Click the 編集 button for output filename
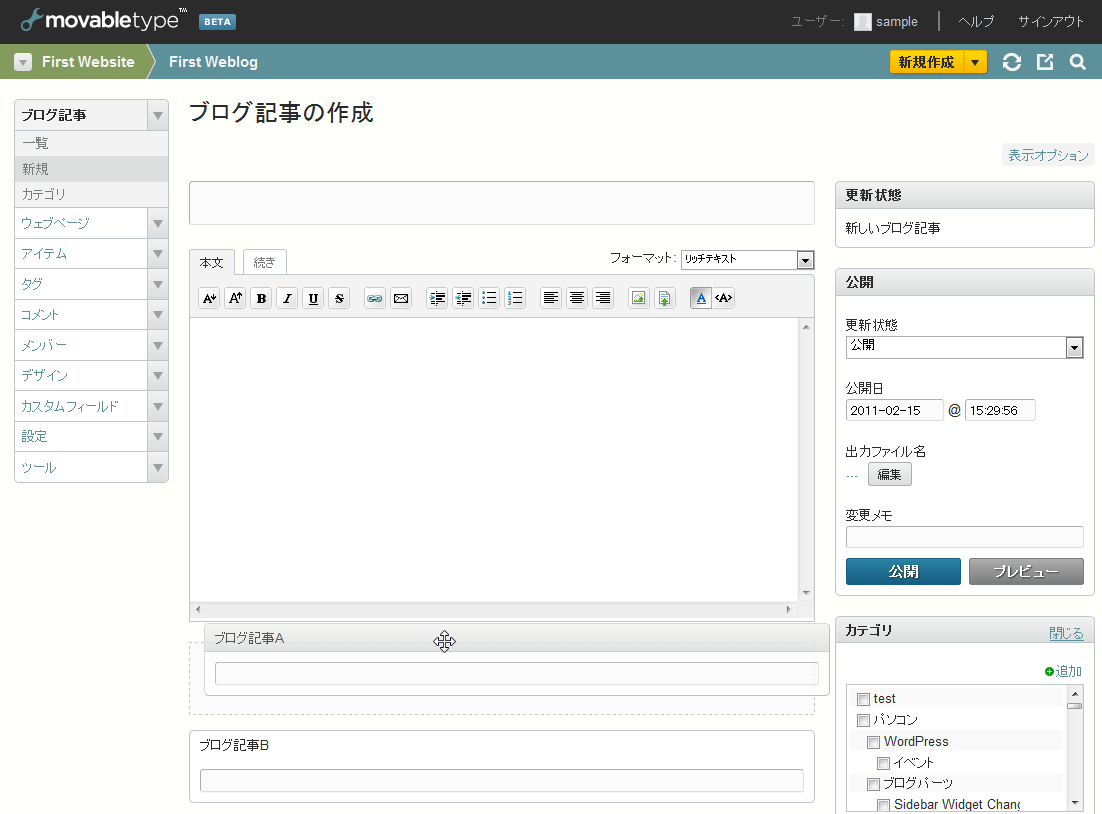Image resolution: width=1102 pixels, height=814 pixels. [890, 474]
